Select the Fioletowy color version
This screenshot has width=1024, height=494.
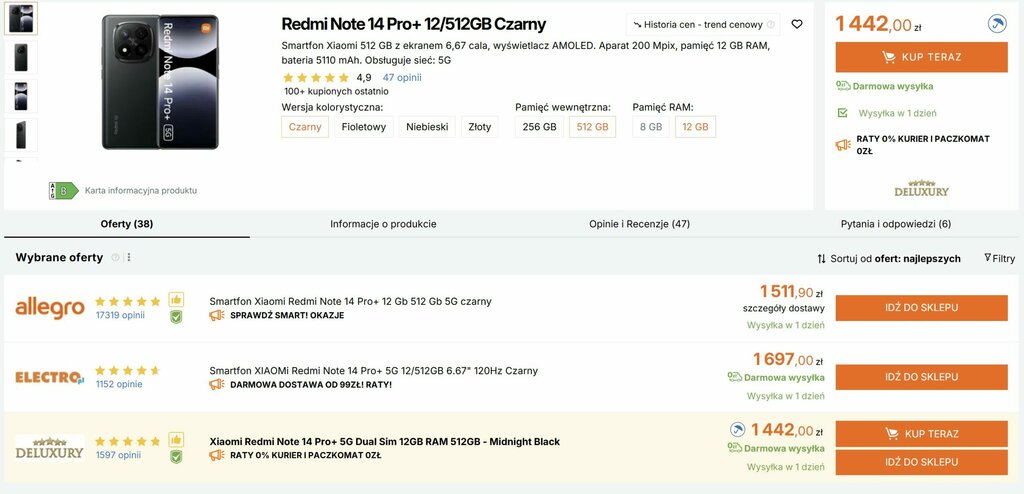click(x=363, y=127)
